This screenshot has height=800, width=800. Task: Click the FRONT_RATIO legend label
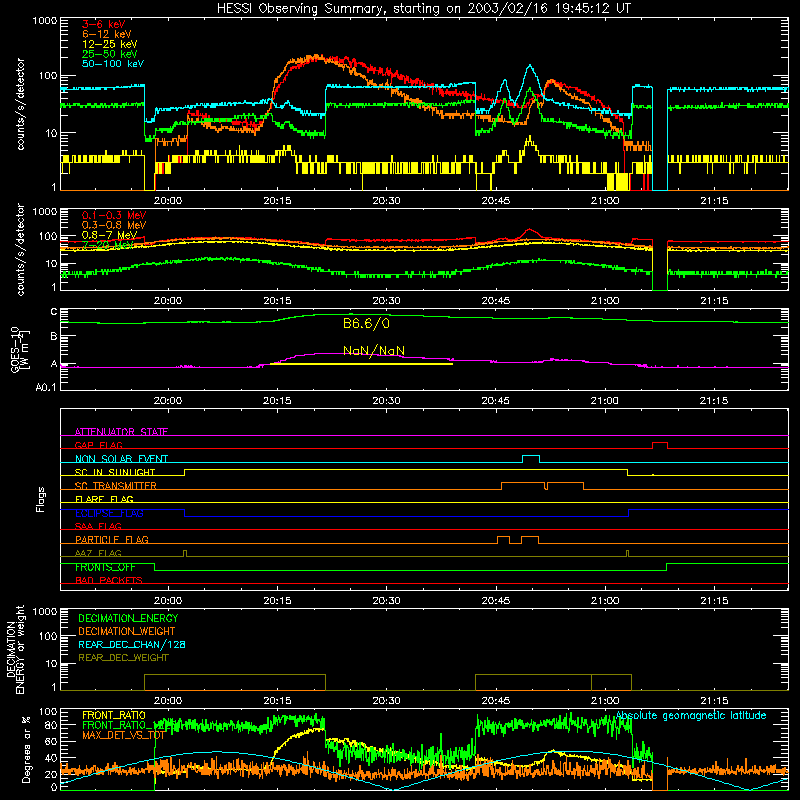click(114, 715)
